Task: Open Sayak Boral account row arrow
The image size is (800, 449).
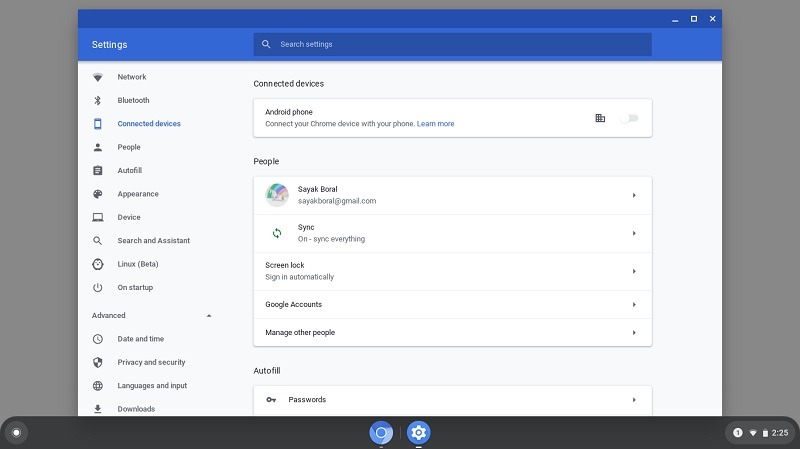Action: coord(634,195)
